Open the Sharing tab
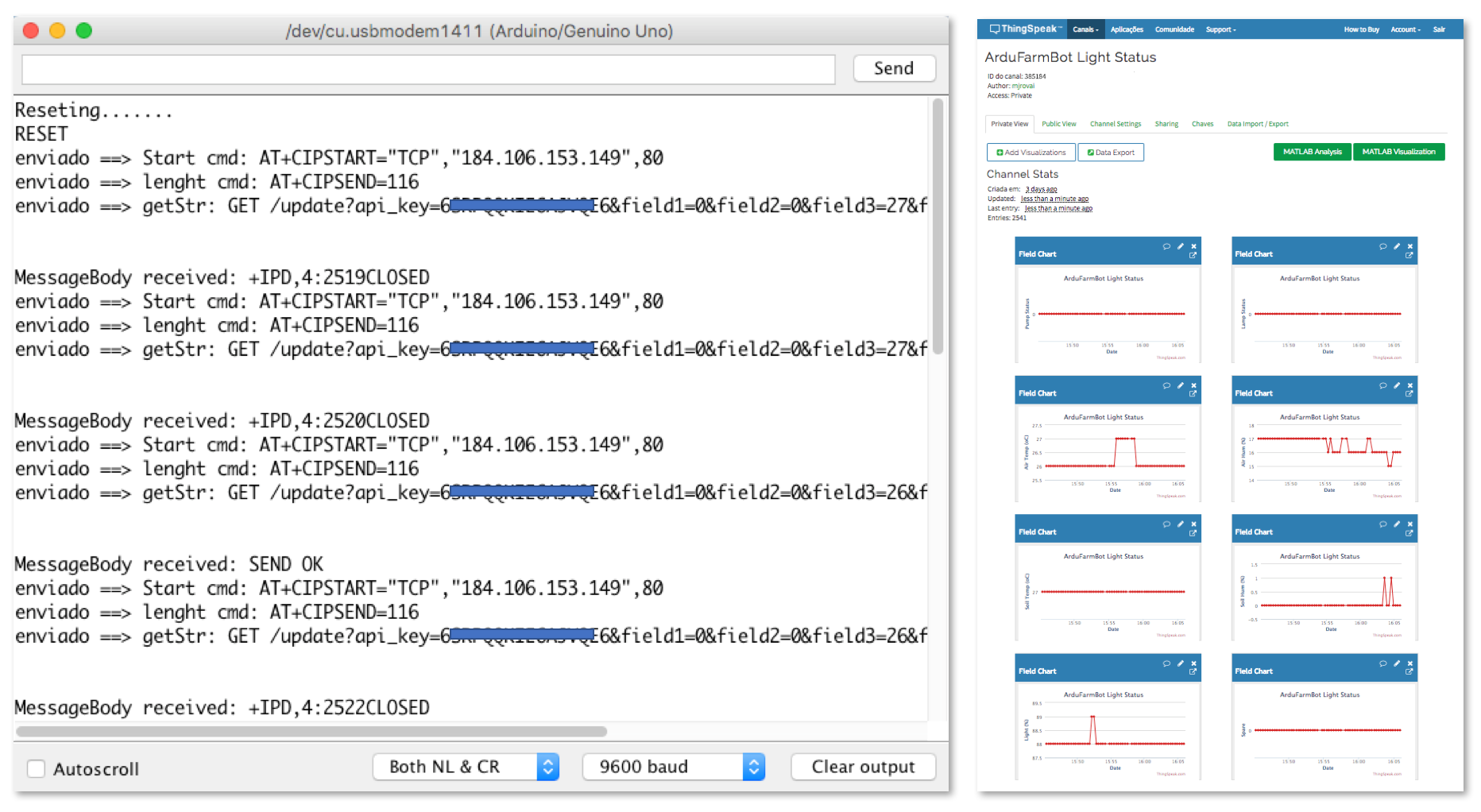 [1166, 124]
